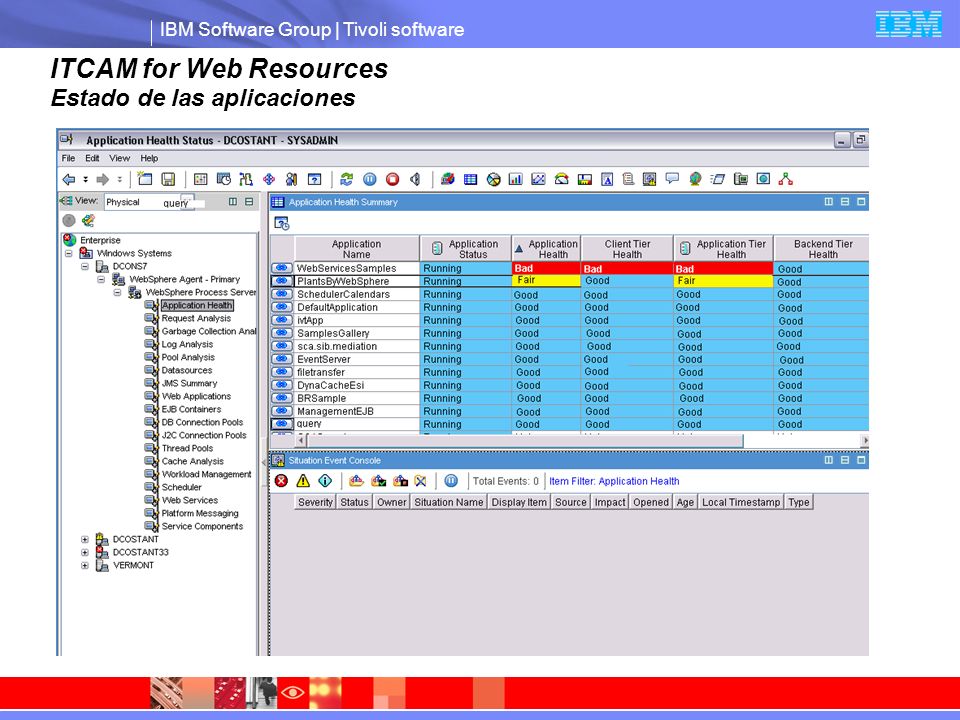Click the speaker sound toolbar icon
Image resolution: width=960 pixels, height=720 pixels.
pos(415,179)
